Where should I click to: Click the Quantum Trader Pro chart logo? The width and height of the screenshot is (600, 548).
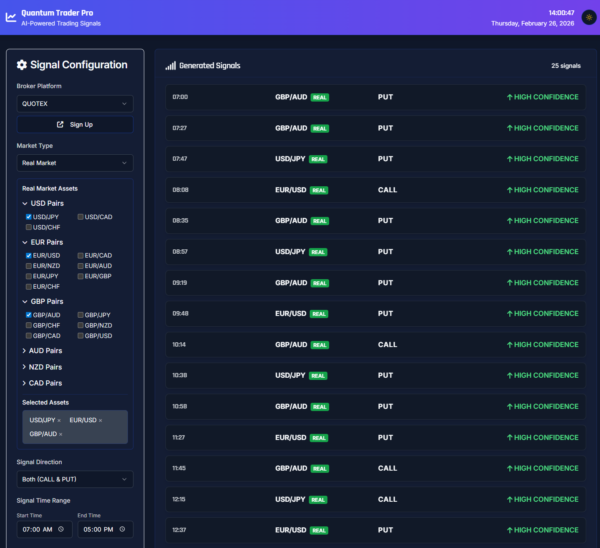click(10, 17)
